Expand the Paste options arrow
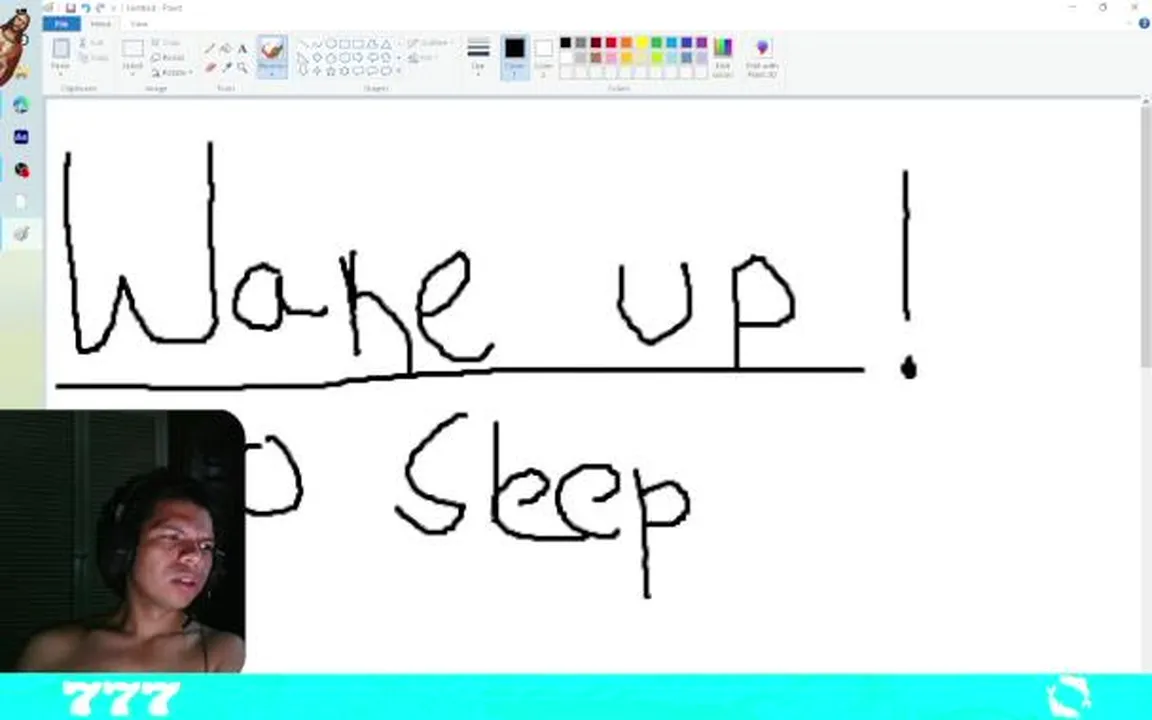The image size is (1152, 720). pyautogui.click(x=61, y=72)
